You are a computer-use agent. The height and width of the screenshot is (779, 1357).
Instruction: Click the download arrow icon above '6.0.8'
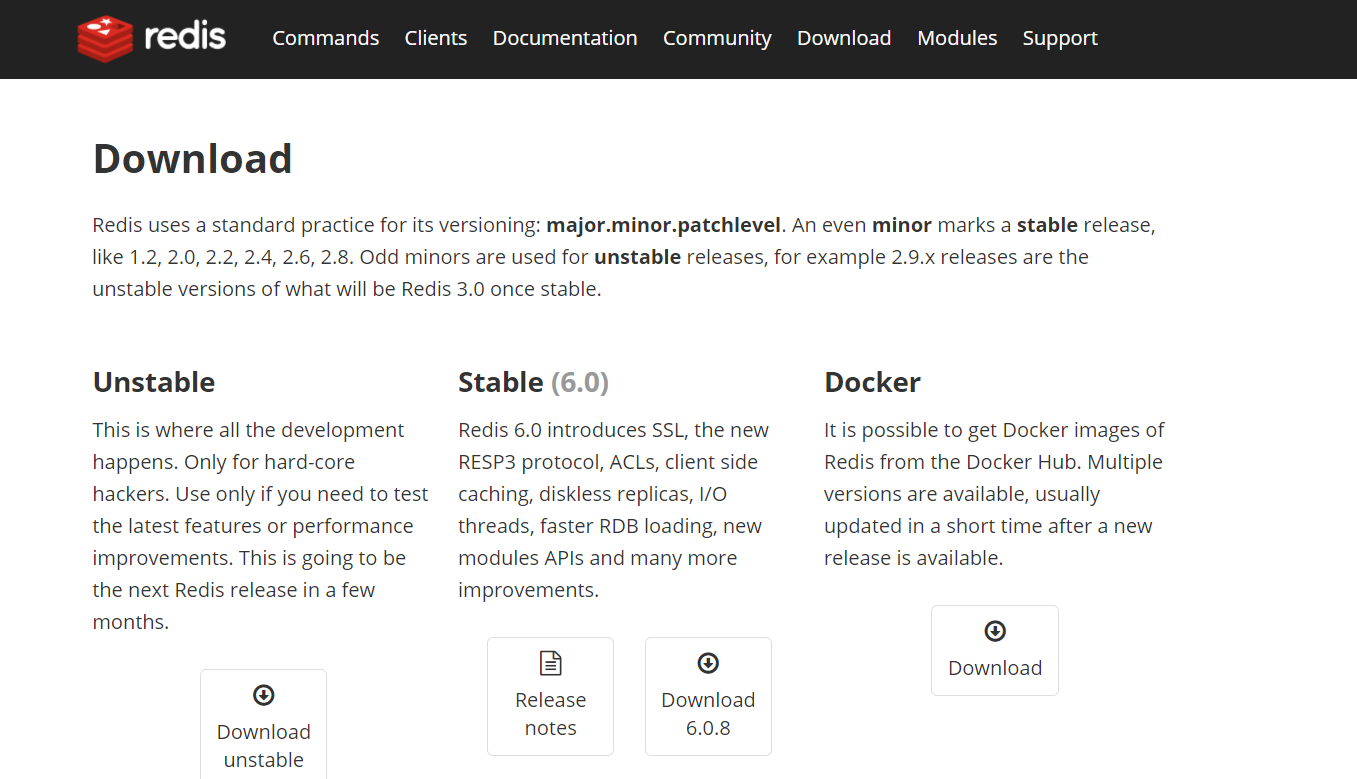708,663
